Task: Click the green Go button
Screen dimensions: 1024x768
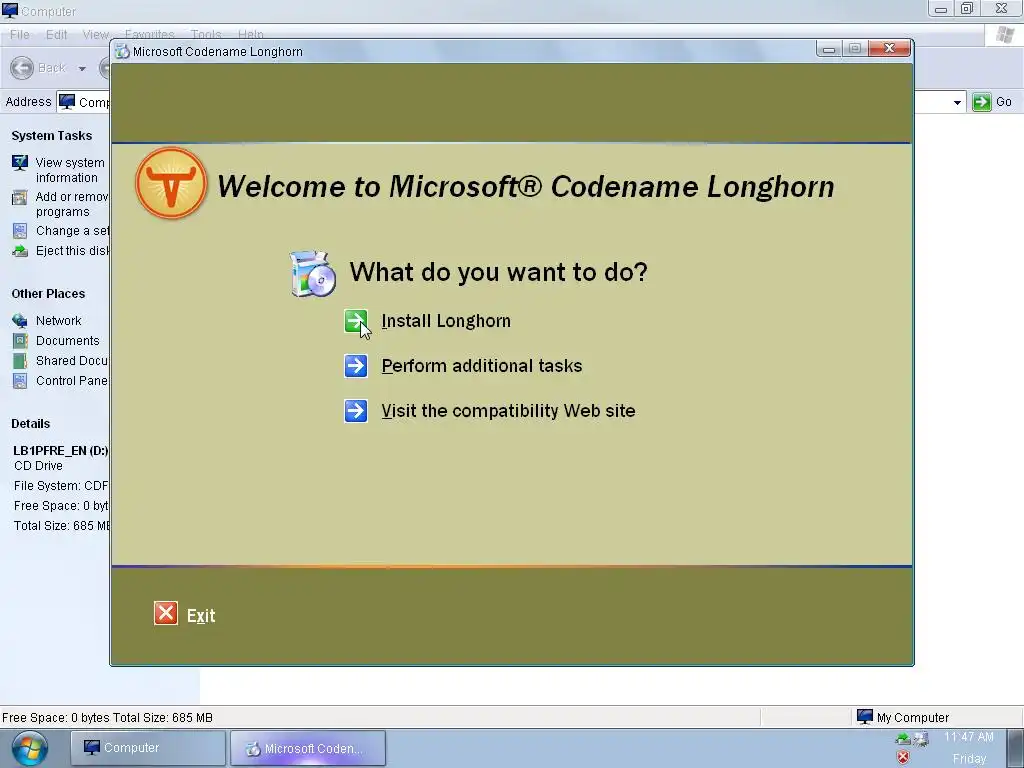Action: click(992, 102)
